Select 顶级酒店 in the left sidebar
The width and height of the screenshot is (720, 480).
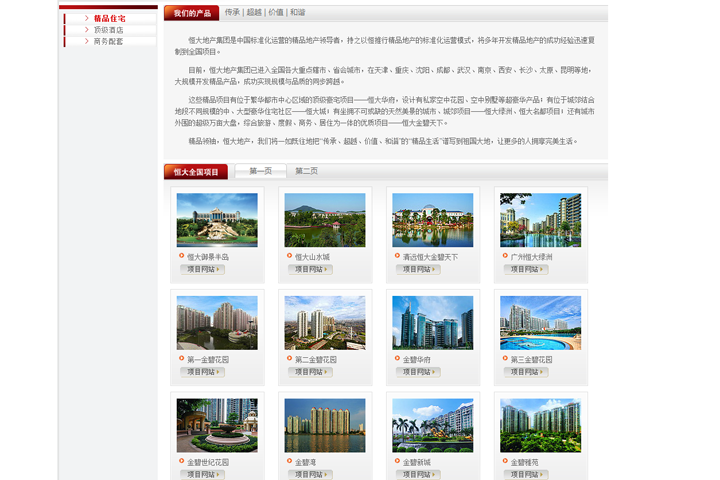pyautogui.click(x=109, y=30)
